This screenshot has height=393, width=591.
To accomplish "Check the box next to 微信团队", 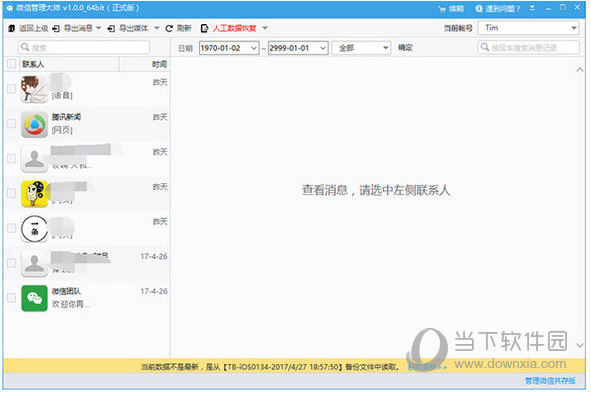I will pyautogui.click(x=12, y=298).
